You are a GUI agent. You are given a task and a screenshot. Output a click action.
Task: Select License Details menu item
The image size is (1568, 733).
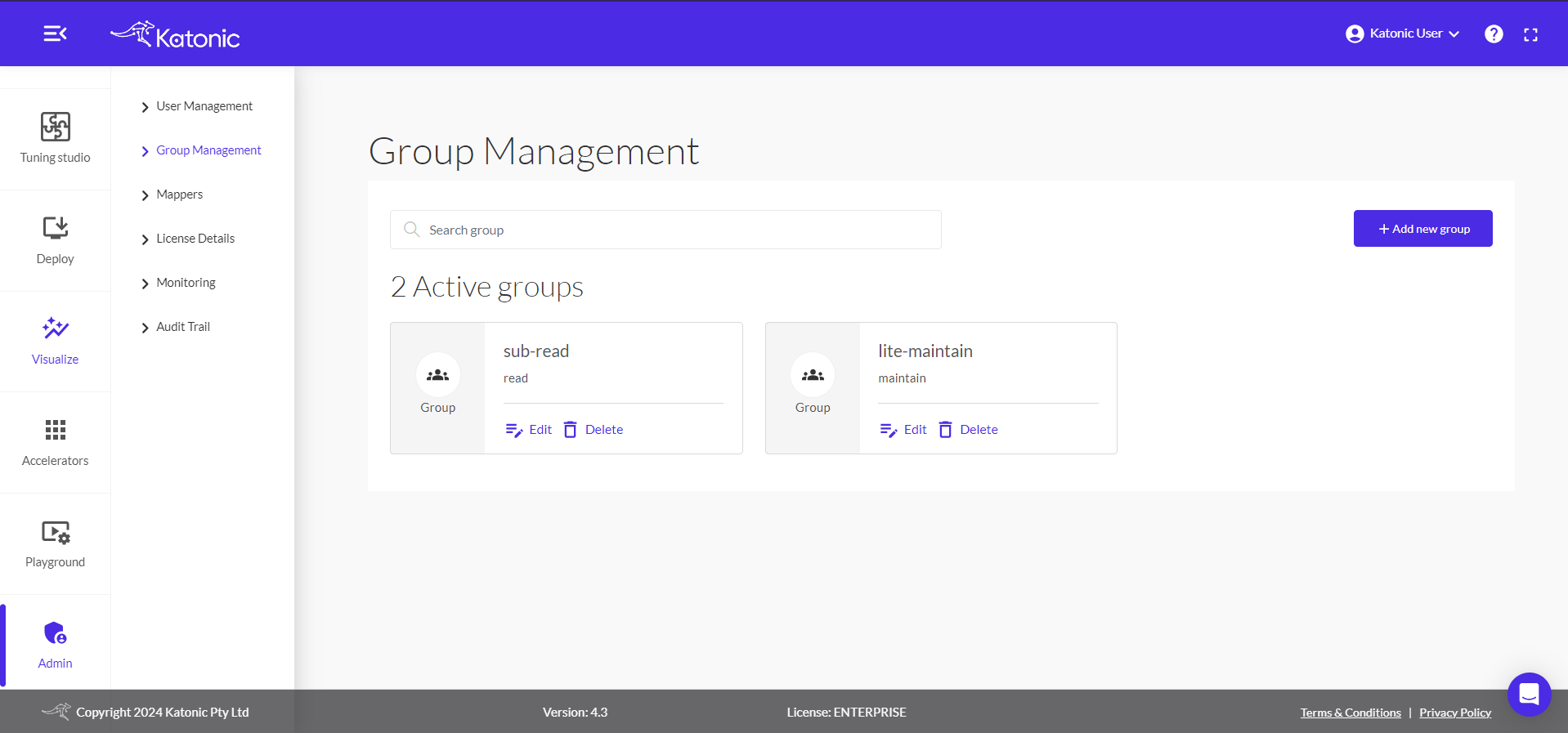tap(195, 239)
